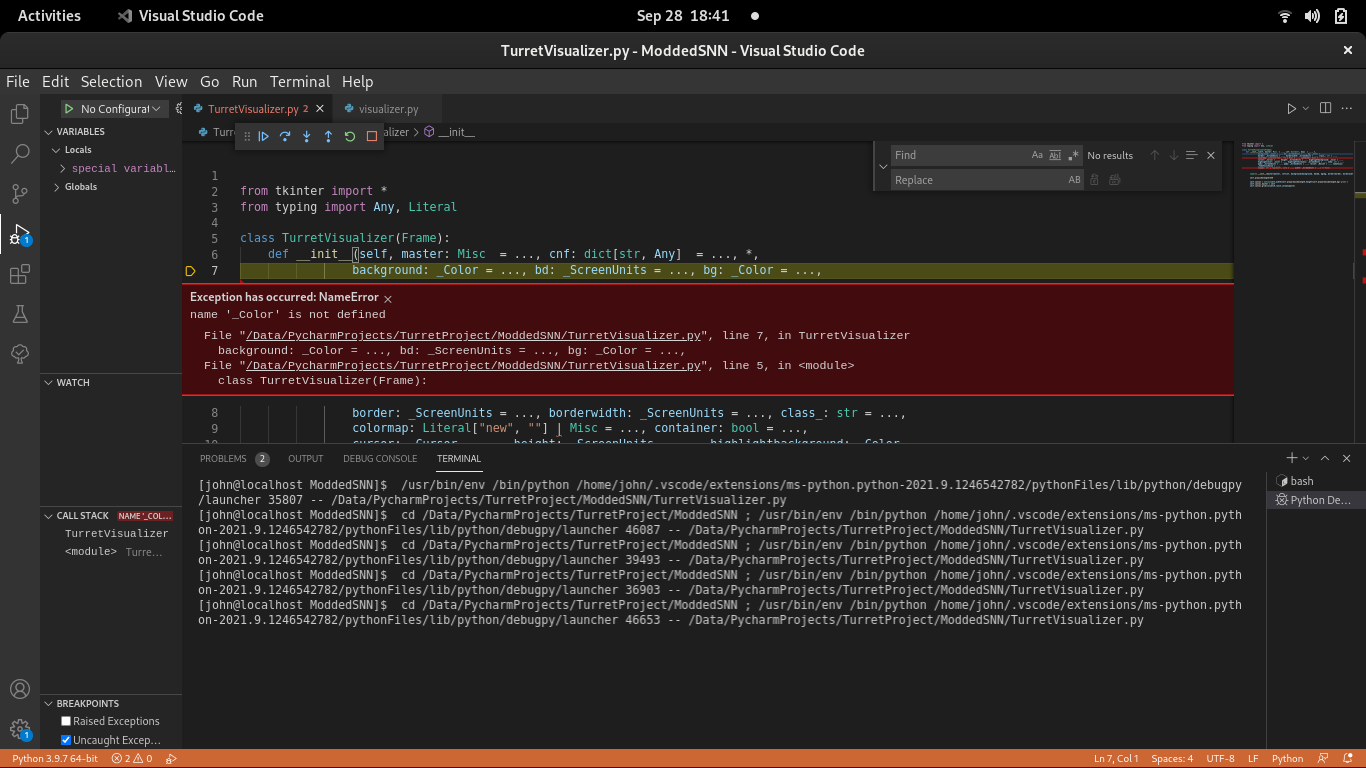Select Step Over in the debug toolbar

[x=285, y=136]
